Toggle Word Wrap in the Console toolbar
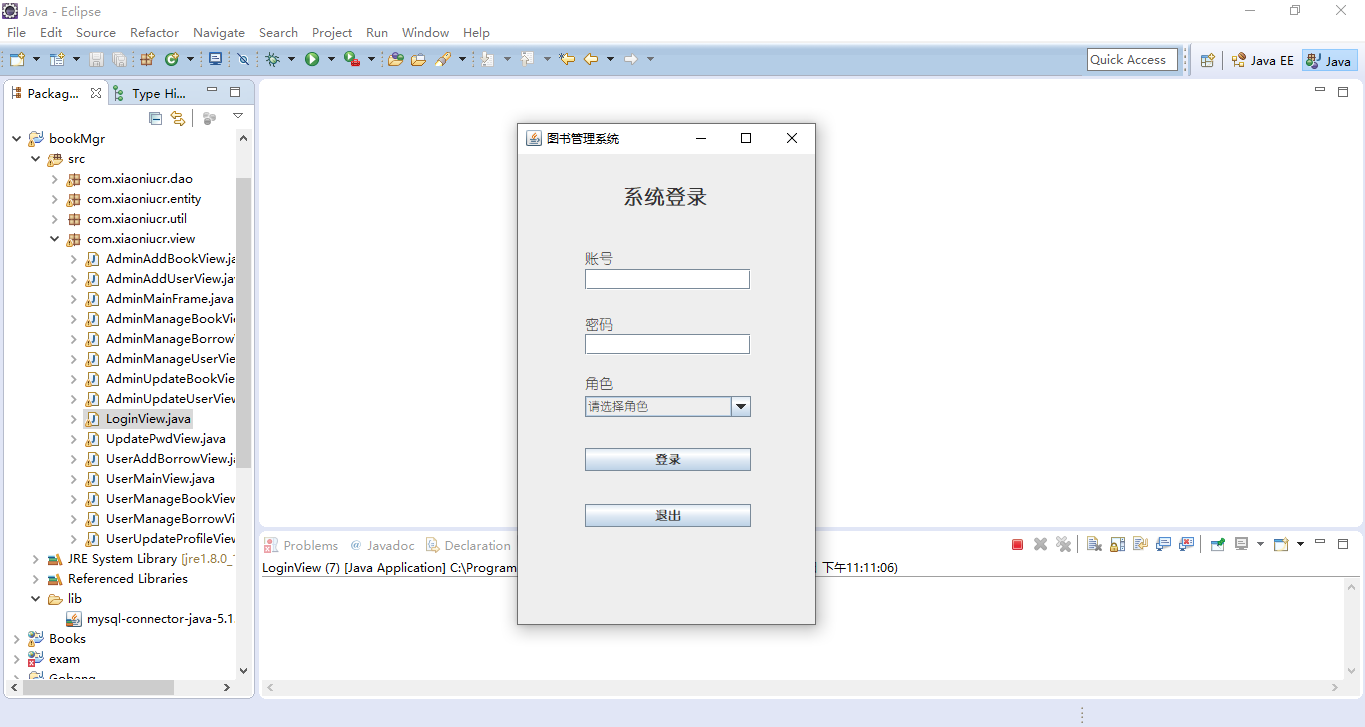Screen dimensions: 1365x727 pos(1140,544)
